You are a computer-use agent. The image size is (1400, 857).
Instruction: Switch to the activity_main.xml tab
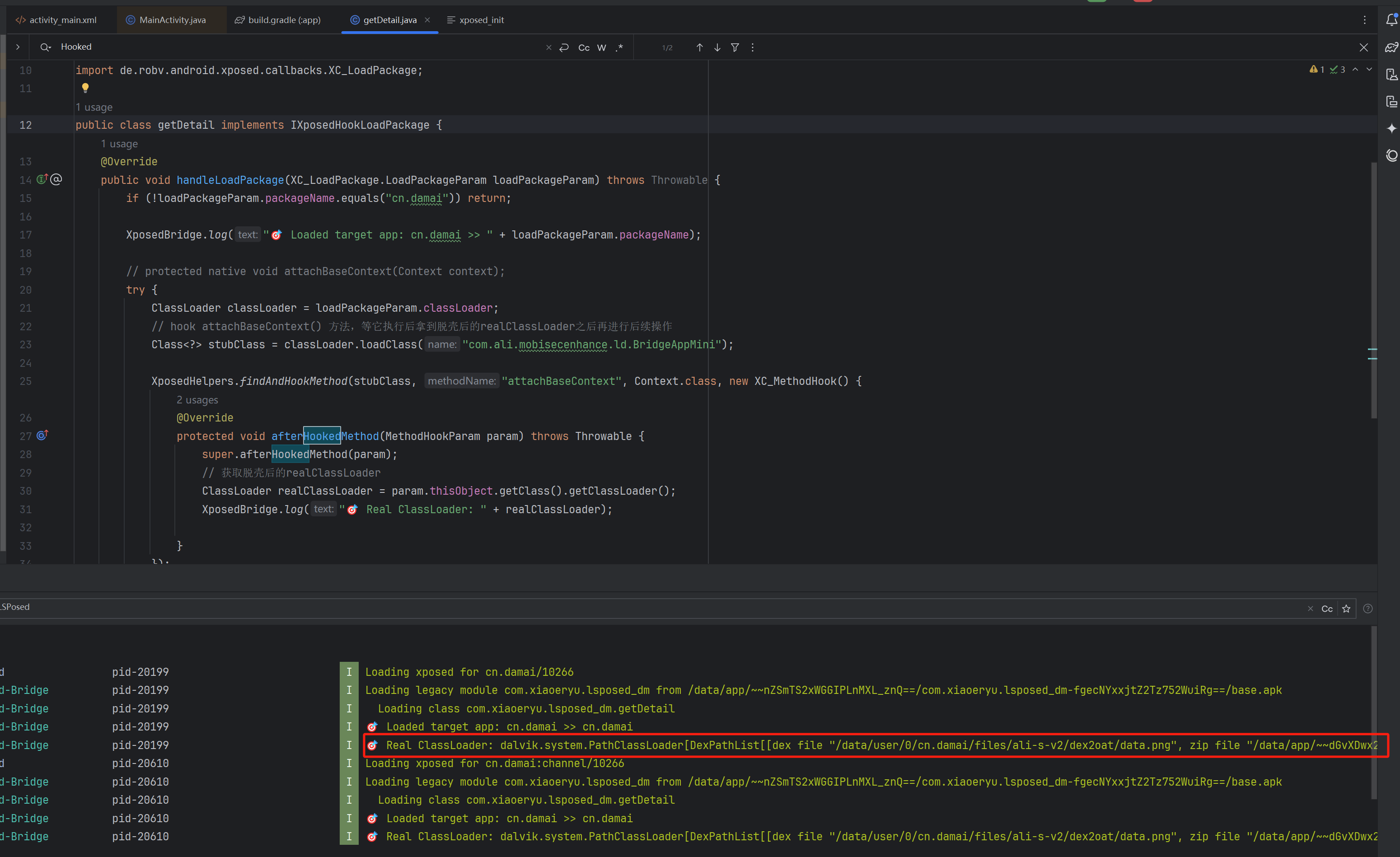(57, 20)
